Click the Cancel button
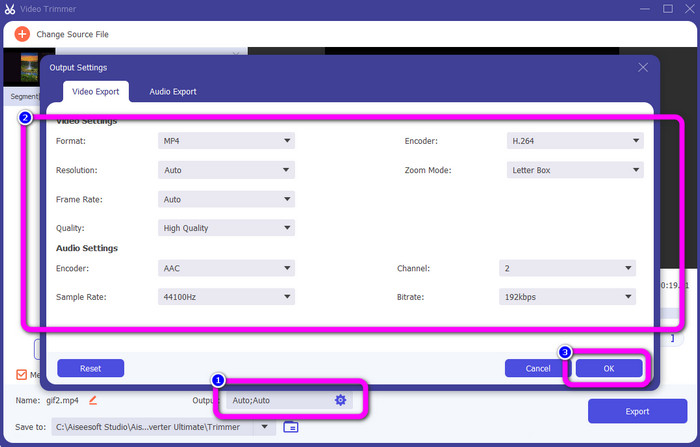 pyautogui.click(x=538, y=368)
